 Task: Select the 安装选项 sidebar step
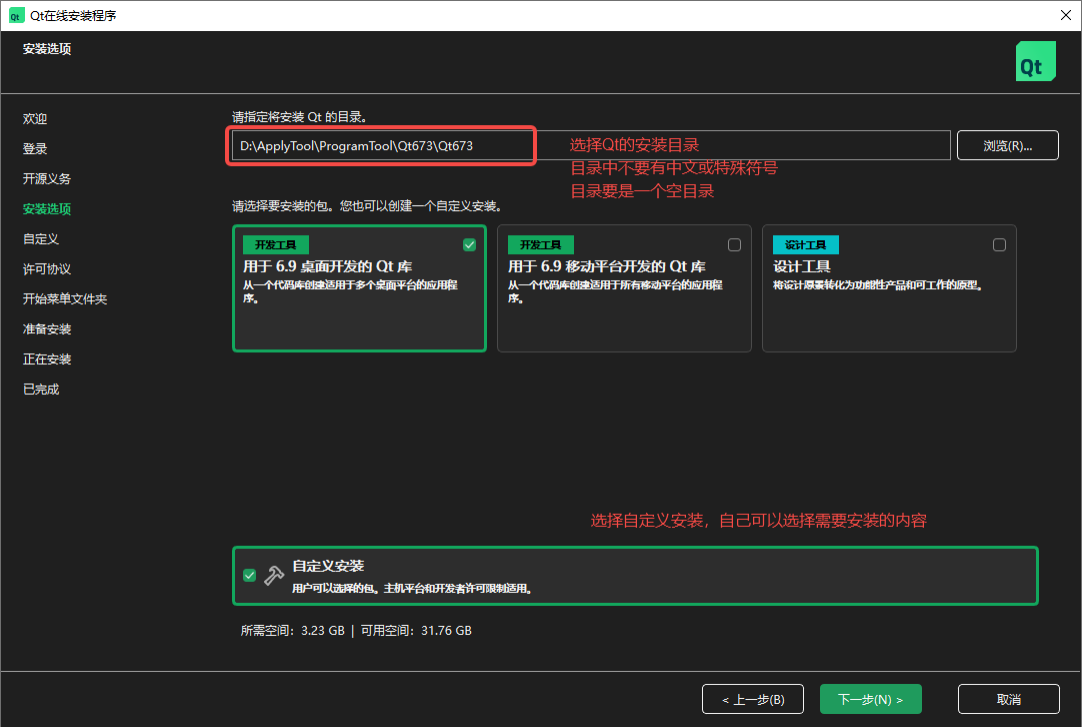coord(47,209)
